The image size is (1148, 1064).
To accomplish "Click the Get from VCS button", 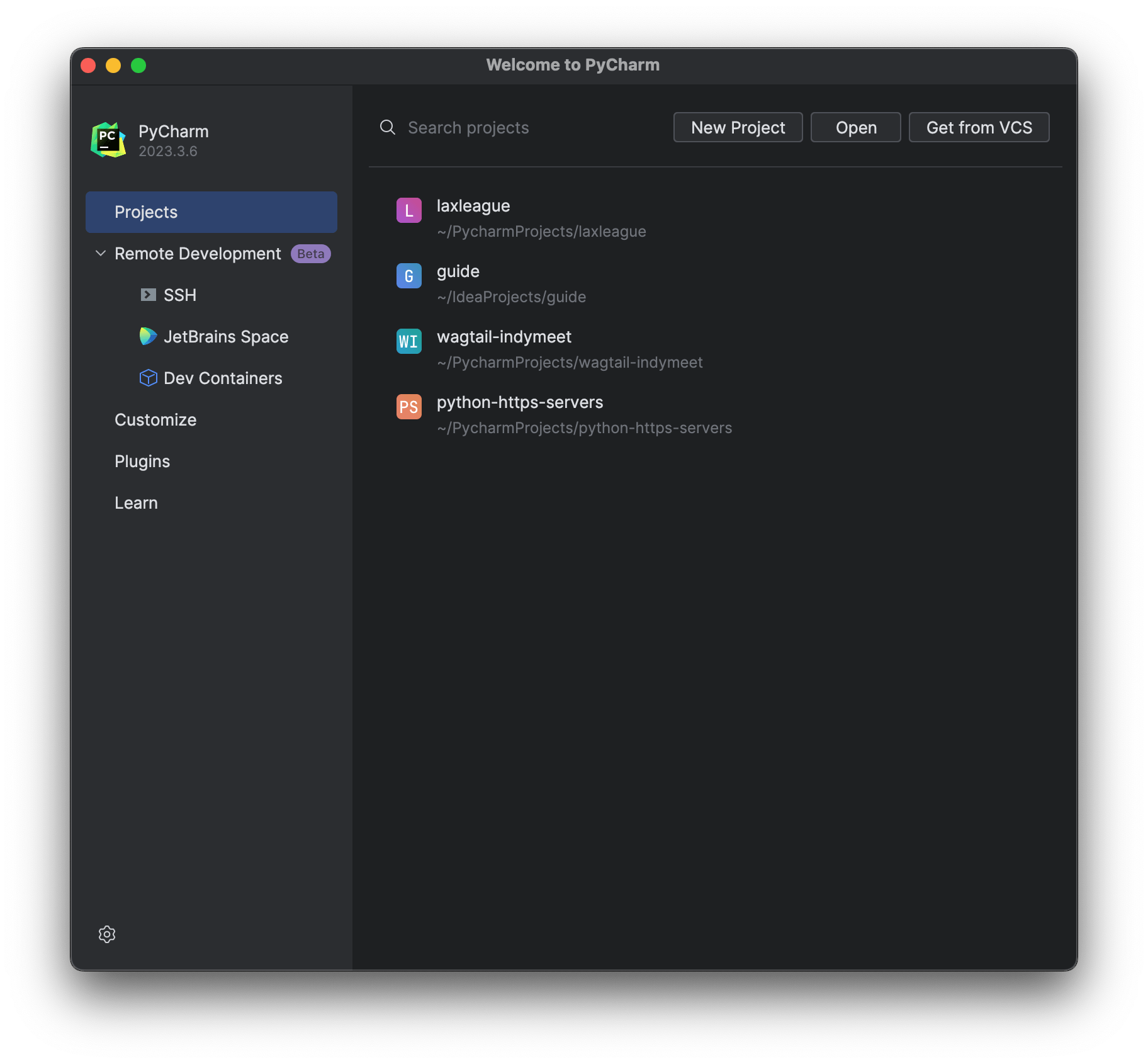I will pos(979,127).
